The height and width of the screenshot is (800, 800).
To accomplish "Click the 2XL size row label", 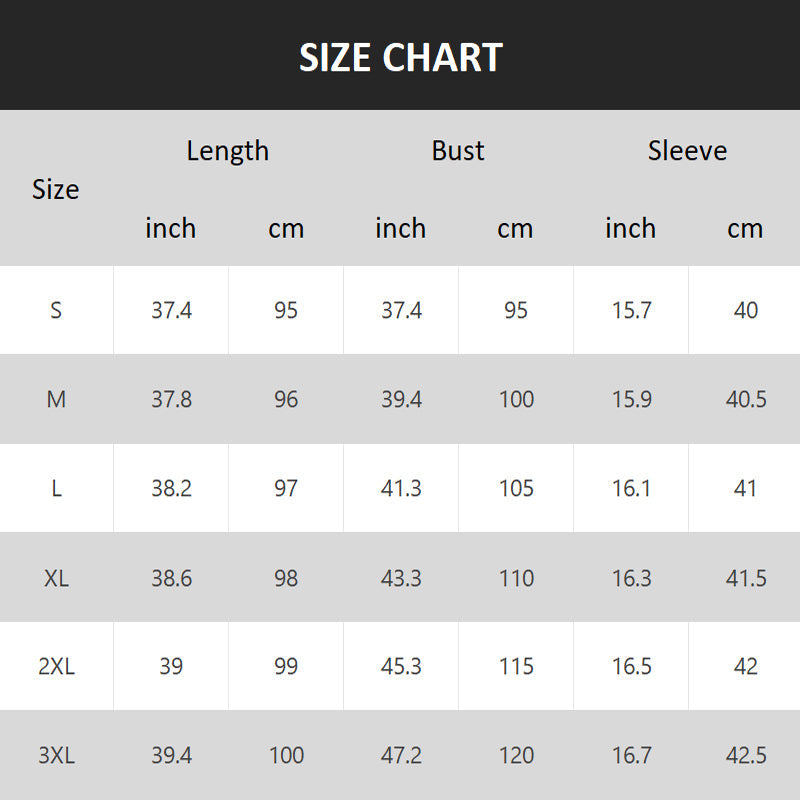I will click(x=56, y=667).
